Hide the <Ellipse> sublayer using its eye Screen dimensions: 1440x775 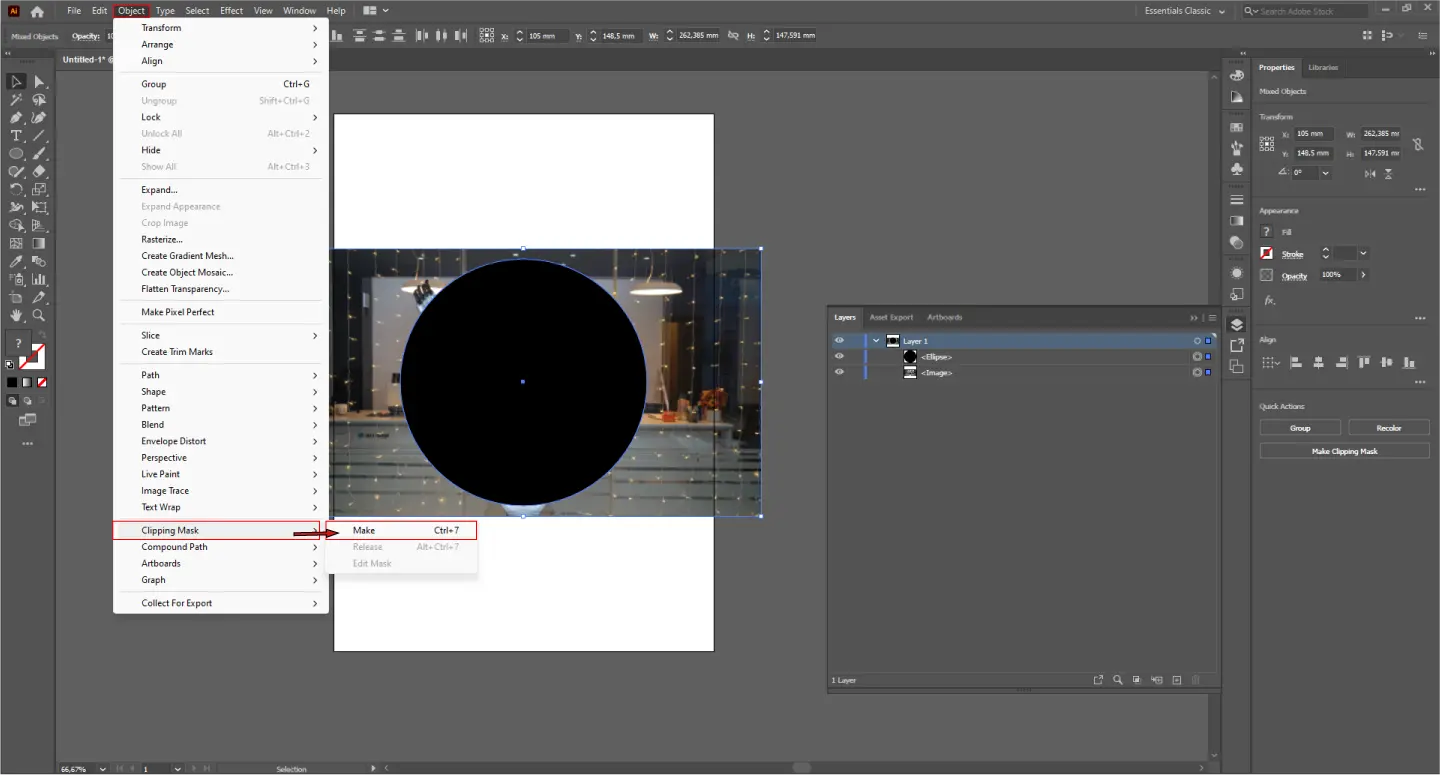pos(839,356)
